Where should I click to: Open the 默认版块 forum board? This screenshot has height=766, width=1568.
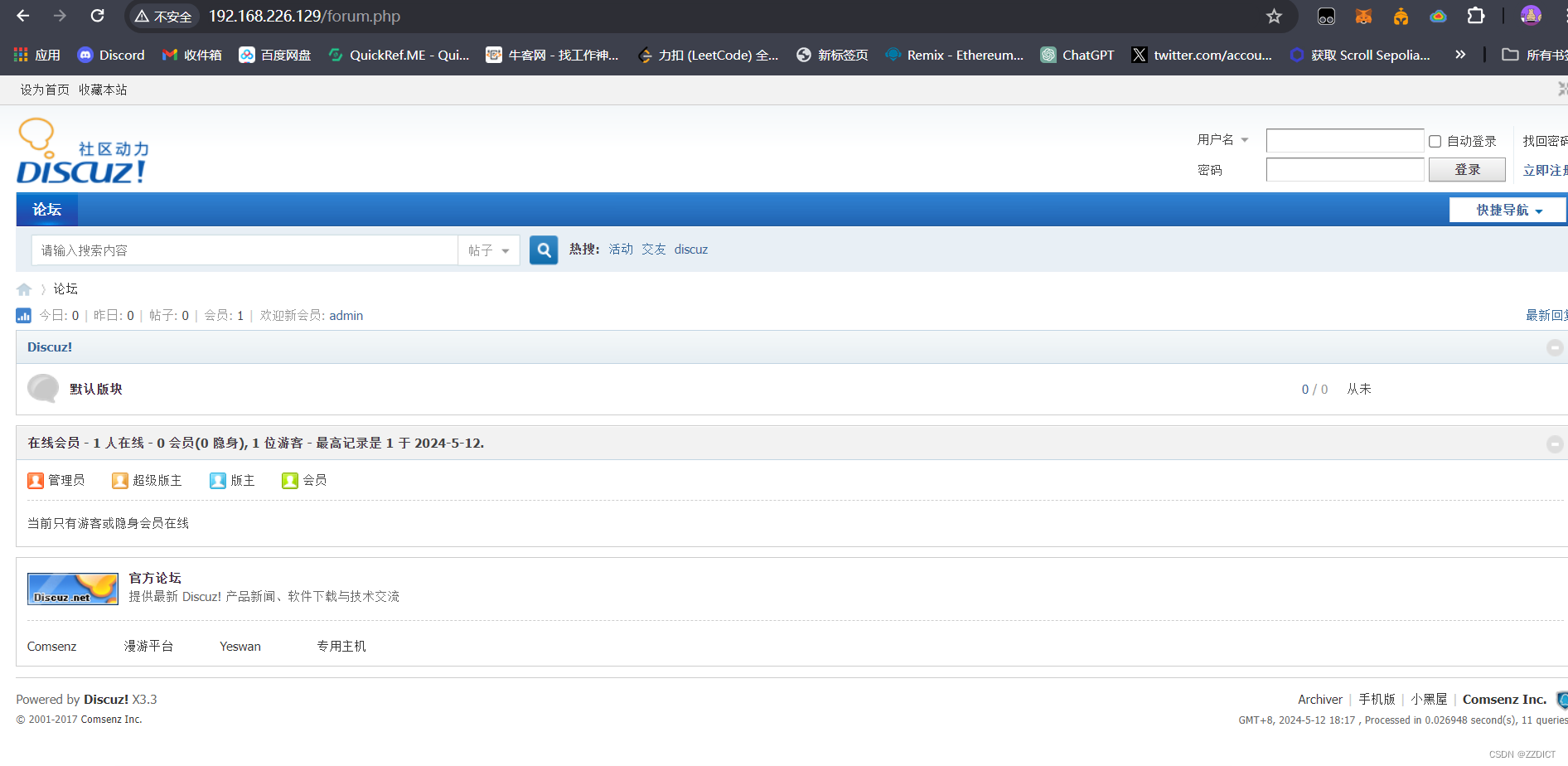pyautogui.click(x=96, y=389)
